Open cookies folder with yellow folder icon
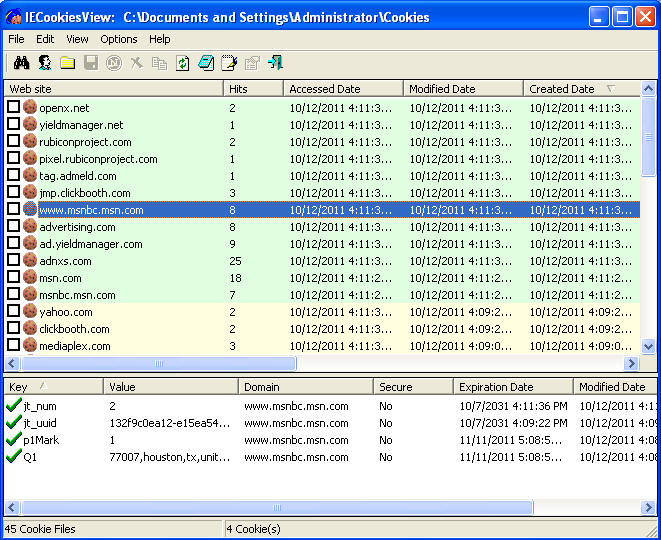The image size is (661, 540). tap(67, 63)
